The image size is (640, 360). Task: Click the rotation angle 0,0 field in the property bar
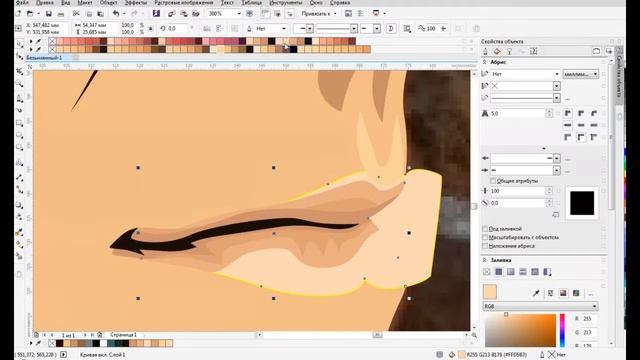click(x=177, y=29)
